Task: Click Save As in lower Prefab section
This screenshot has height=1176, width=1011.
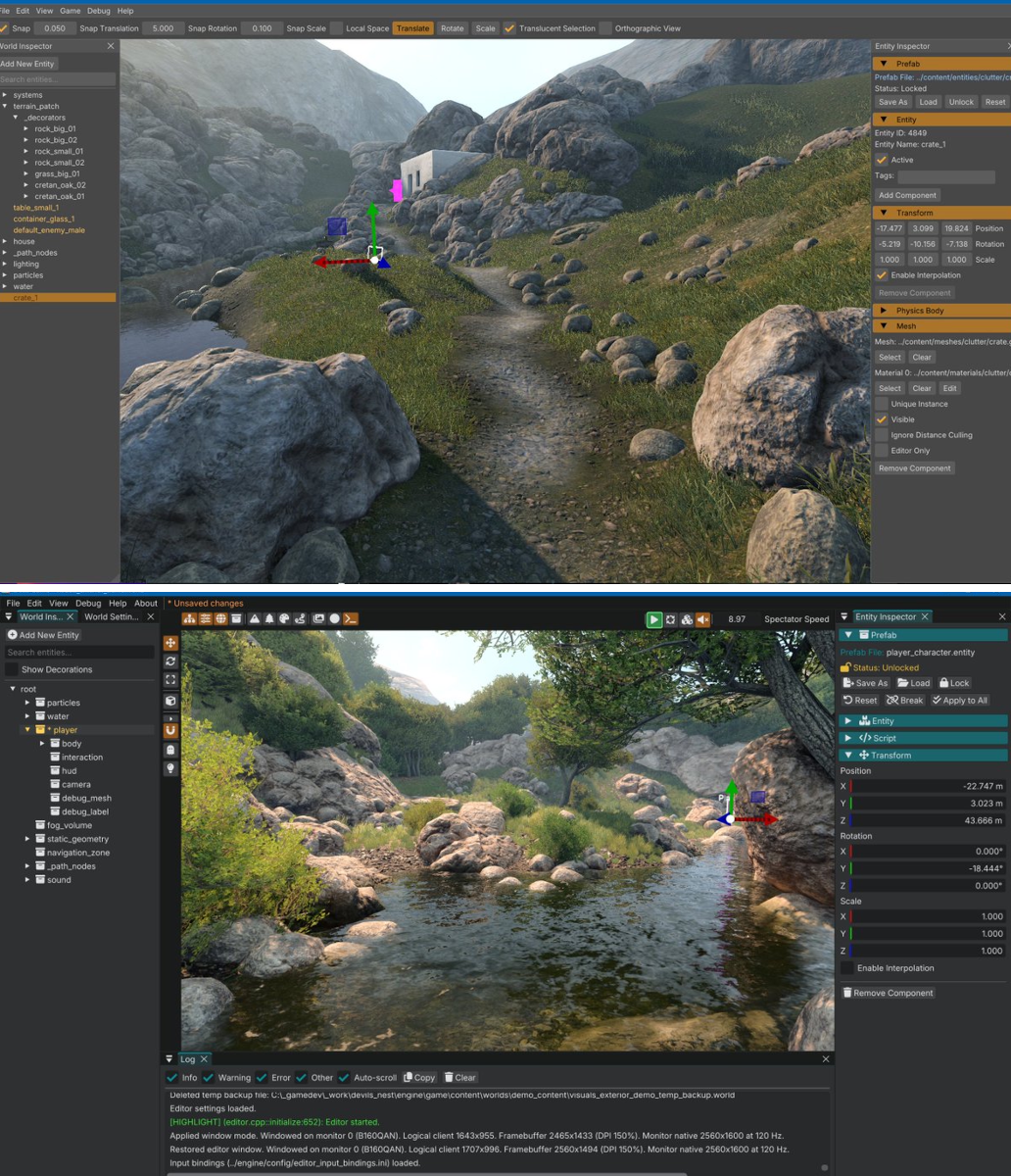Action: tap(865, 683)
